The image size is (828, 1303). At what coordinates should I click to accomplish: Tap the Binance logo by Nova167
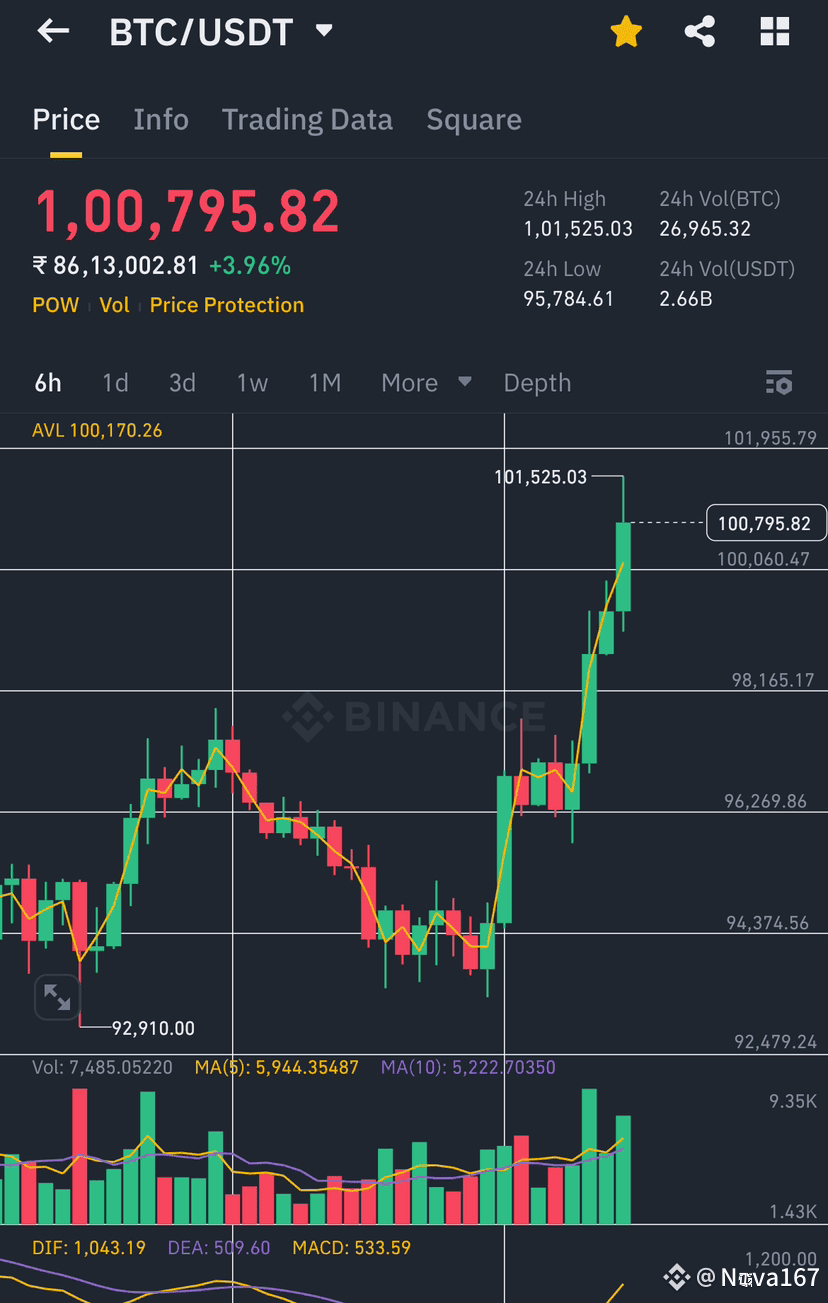click(x=677, y=1276)
